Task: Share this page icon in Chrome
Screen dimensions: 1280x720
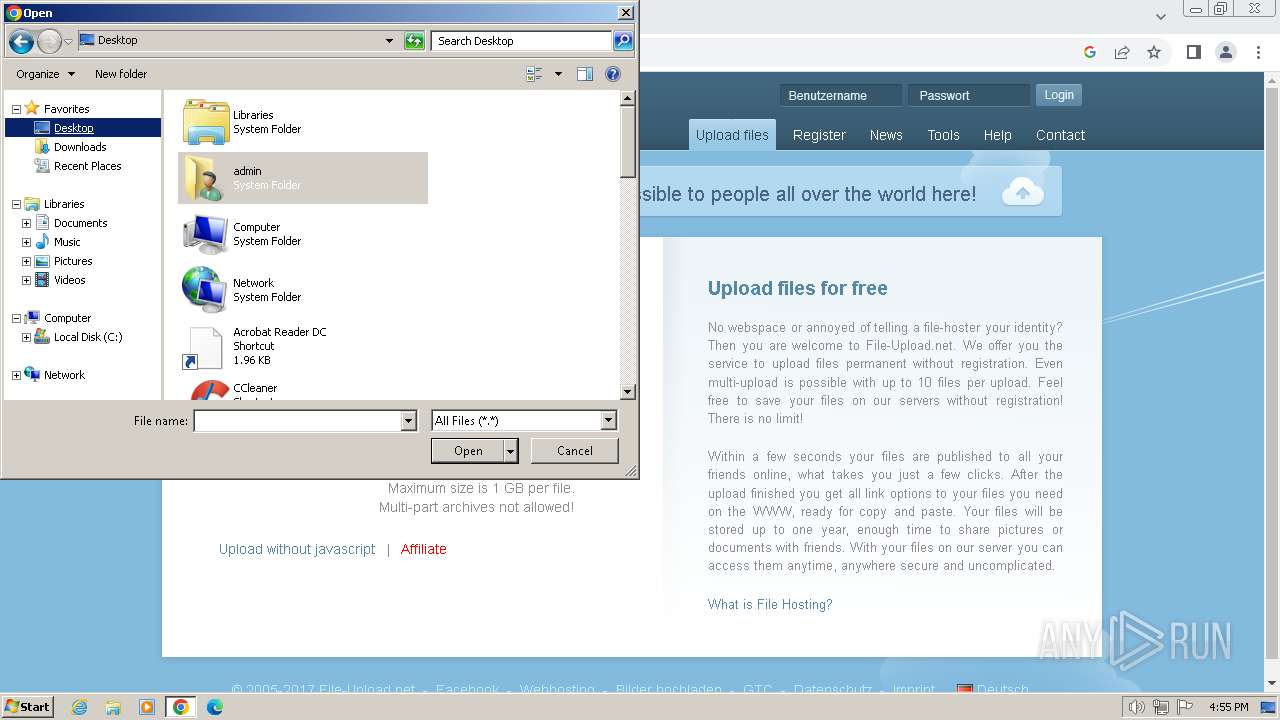Action: pyautogui.click(x=1122, y=52)
